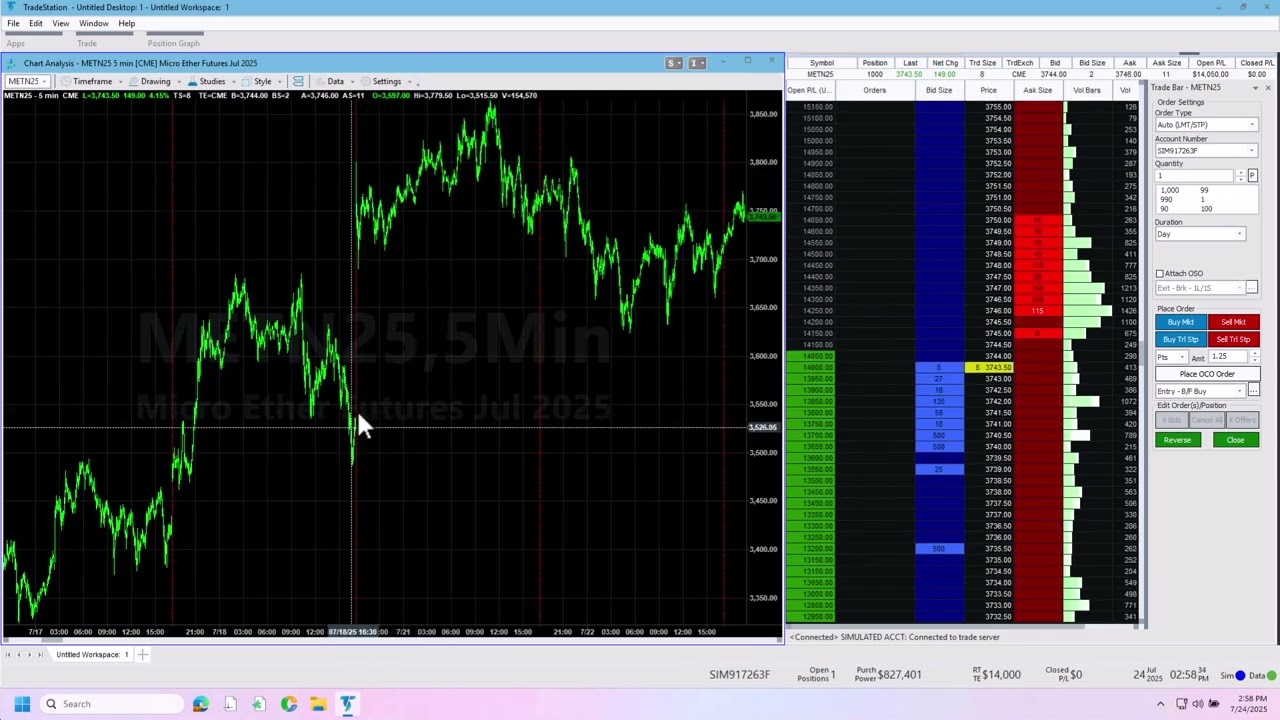The image size is (1280, 720).
Task: Open the Edit menu
Action: point(36,23)
